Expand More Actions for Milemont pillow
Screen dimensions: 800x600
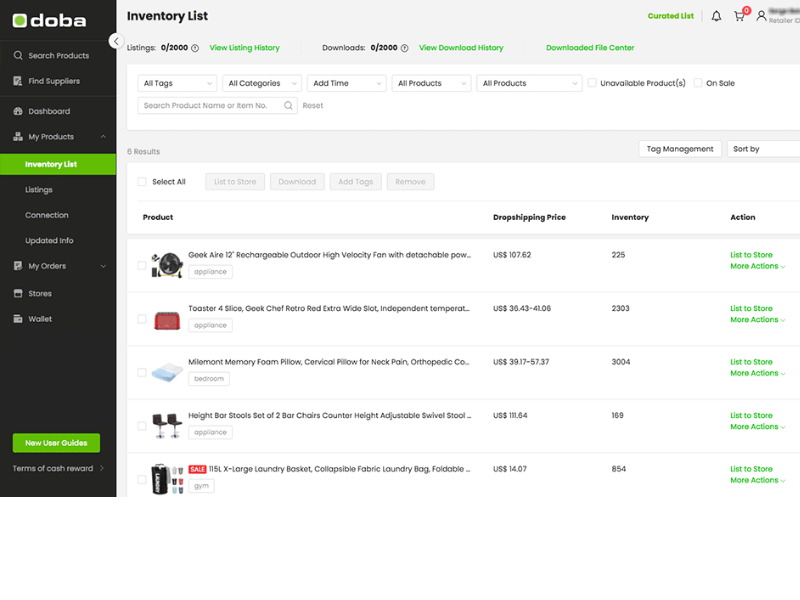pos(757,373)
